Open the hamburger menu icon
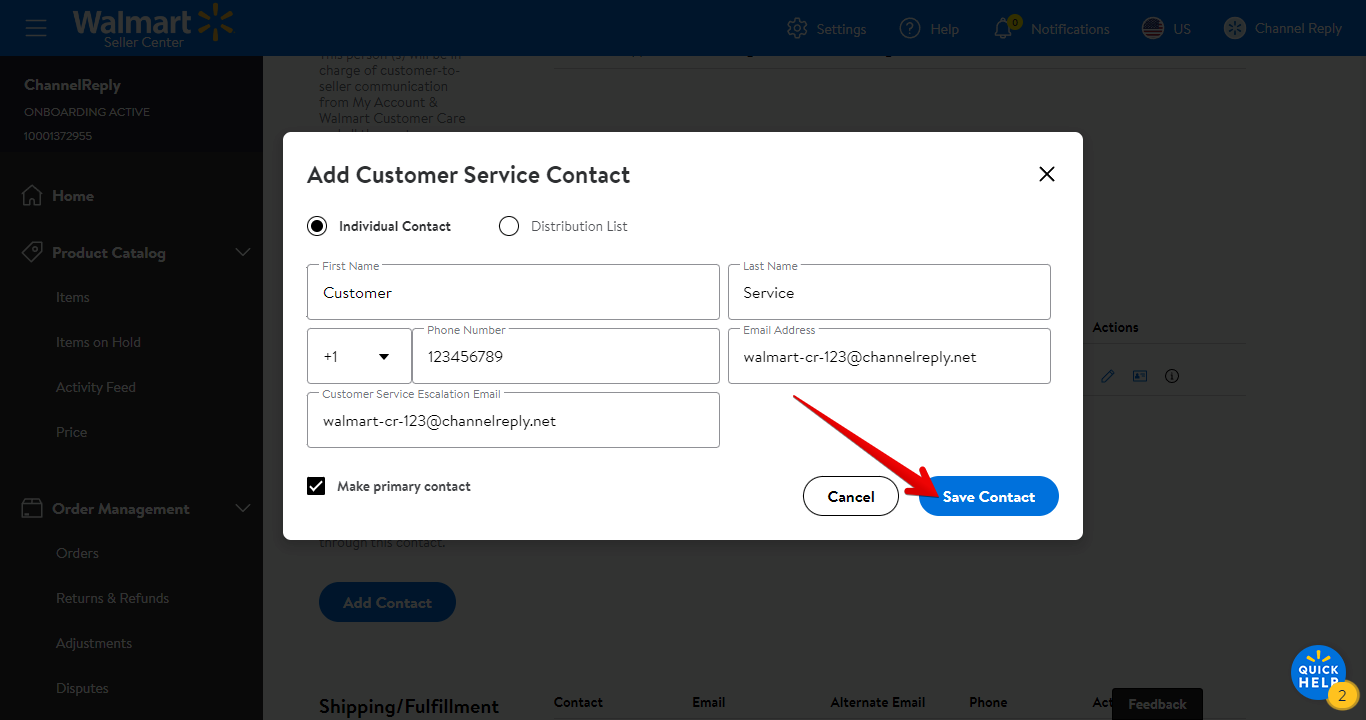 click(x=36, y=28)
